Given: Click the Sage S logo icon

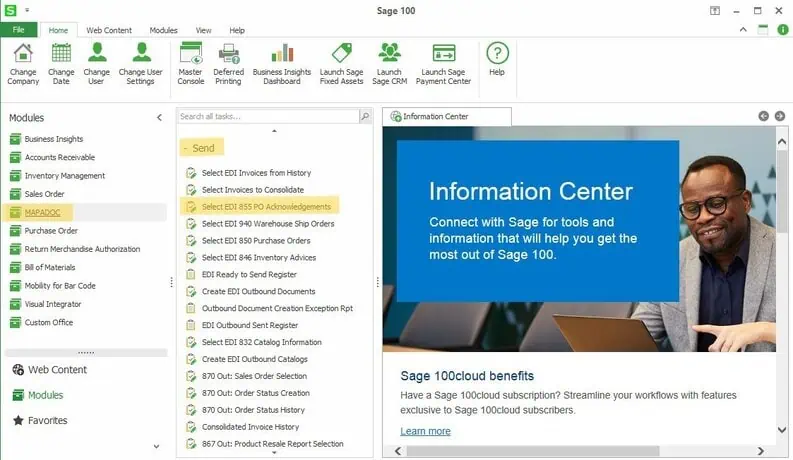Looking at the screenshot, I should pyautogui.click(x=10, y=10).
